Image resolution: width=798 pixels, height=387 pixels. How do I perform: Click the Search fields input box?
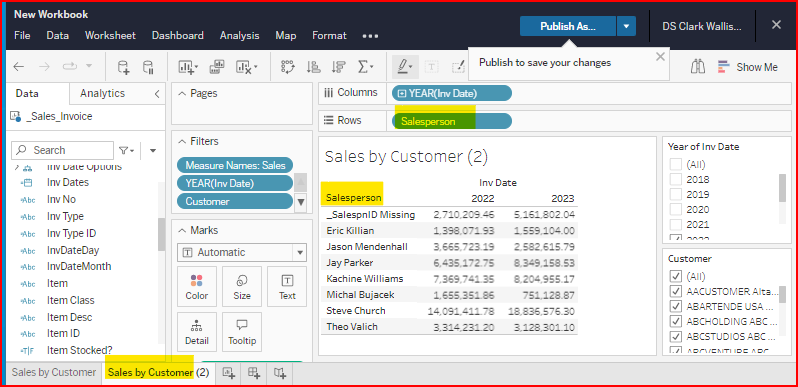click(x=63, y=150)
